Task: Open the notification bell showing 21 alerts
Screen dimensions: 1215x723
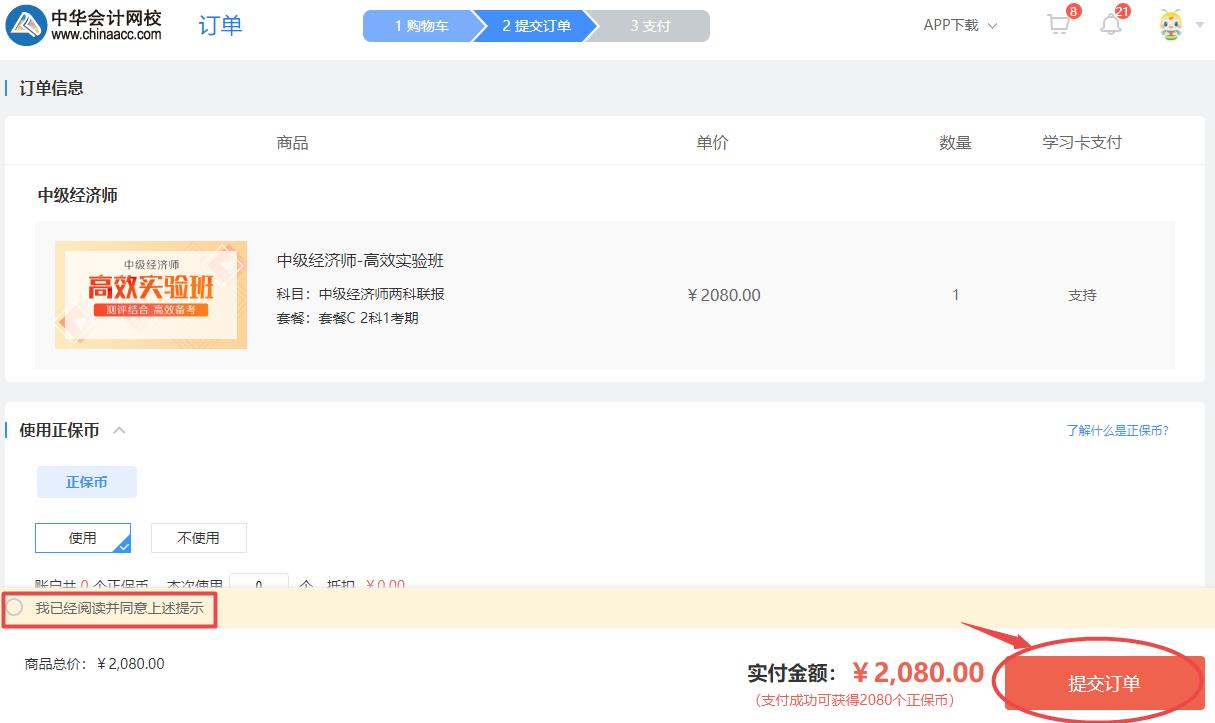Action: [1110, 25]
